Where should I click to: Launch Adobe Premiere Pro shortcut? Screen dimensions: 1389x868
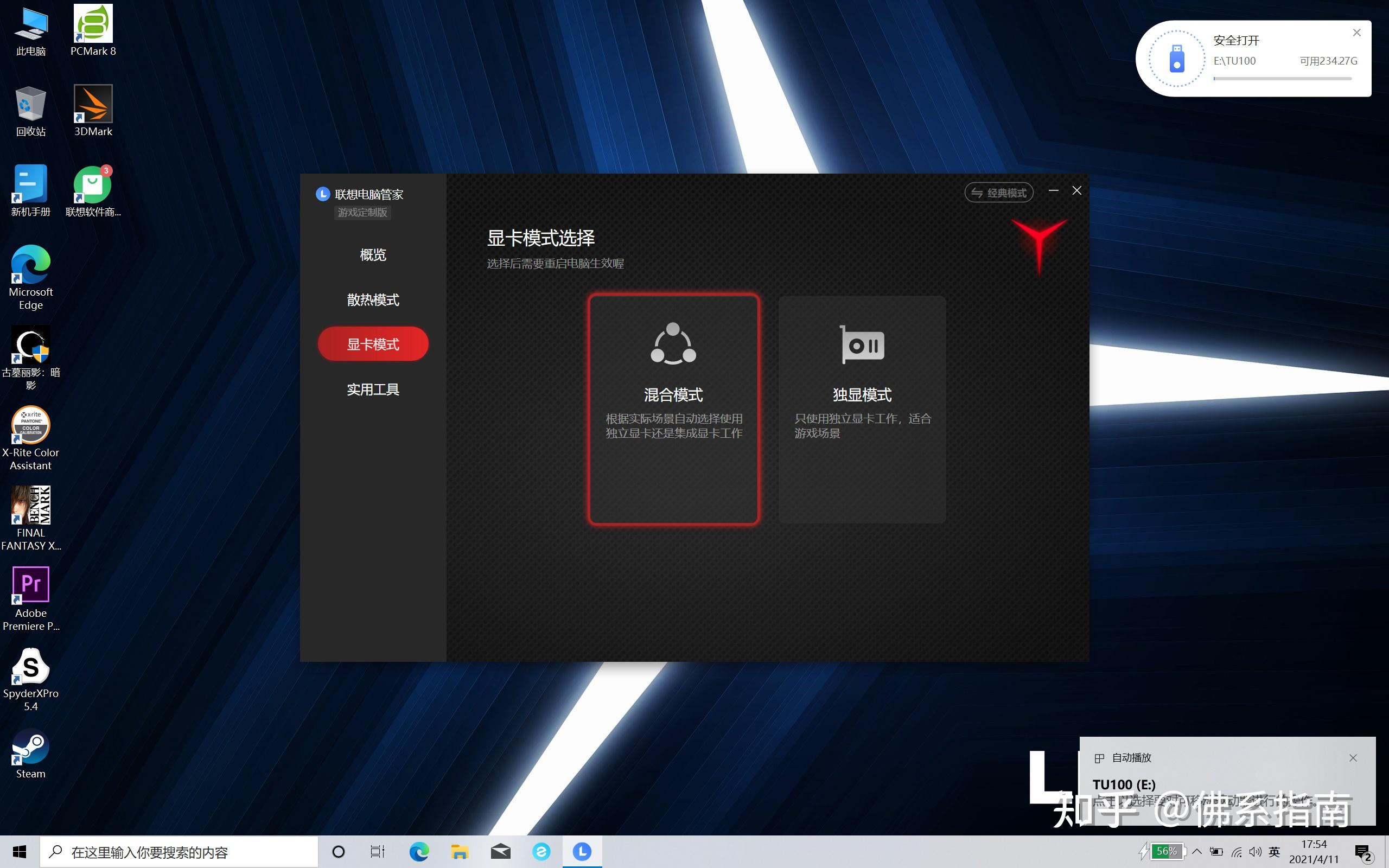[31, 600]
